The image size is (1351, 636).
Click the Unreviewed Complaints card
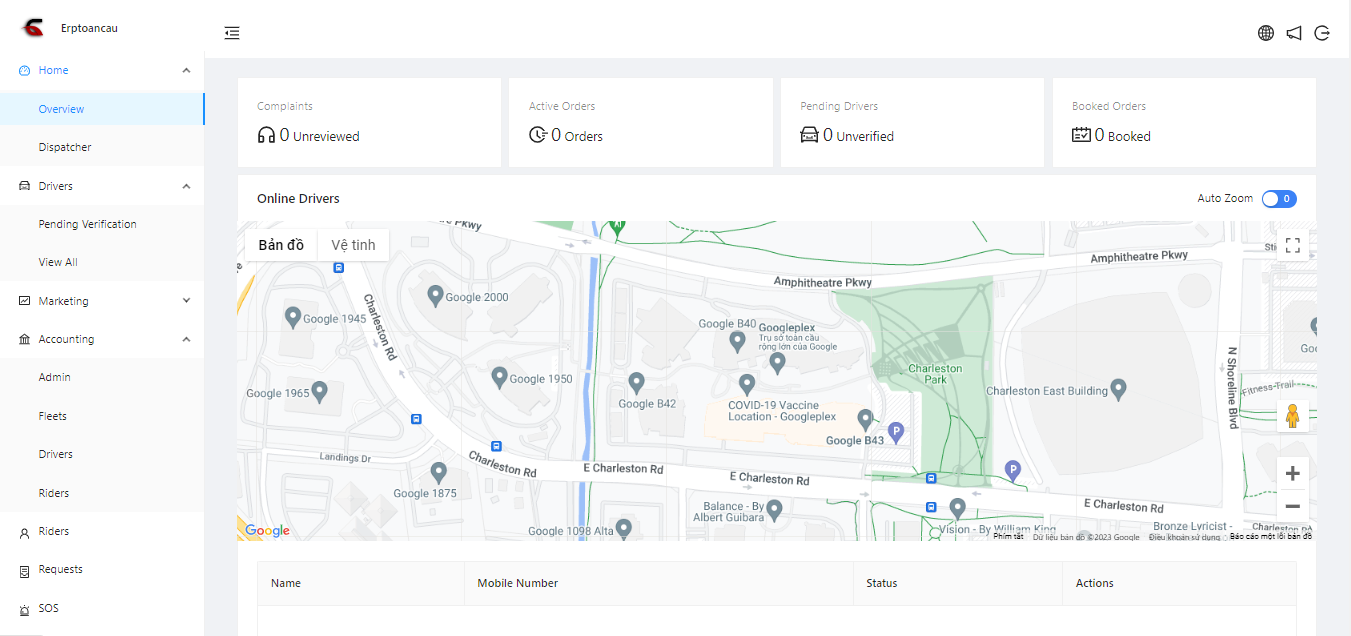[368, 123]
